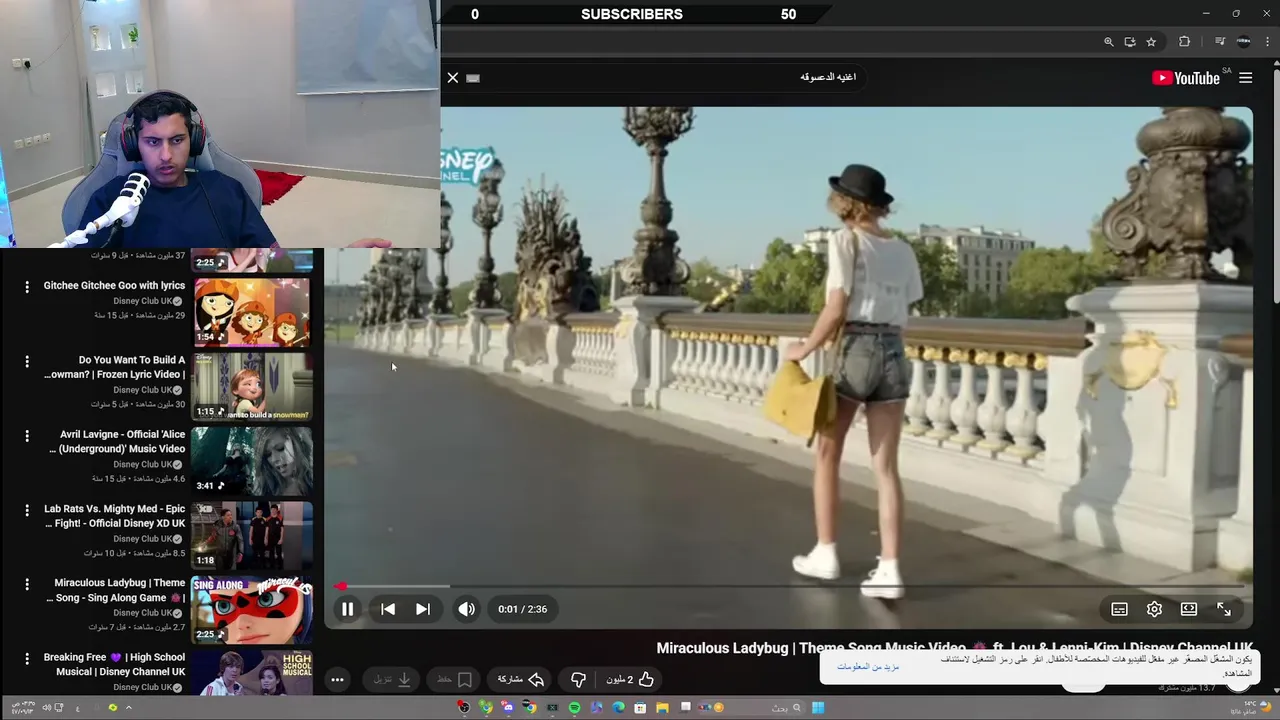Toggle theater mode on the player
This screenshot has width=1280, height=720.
1189,609
